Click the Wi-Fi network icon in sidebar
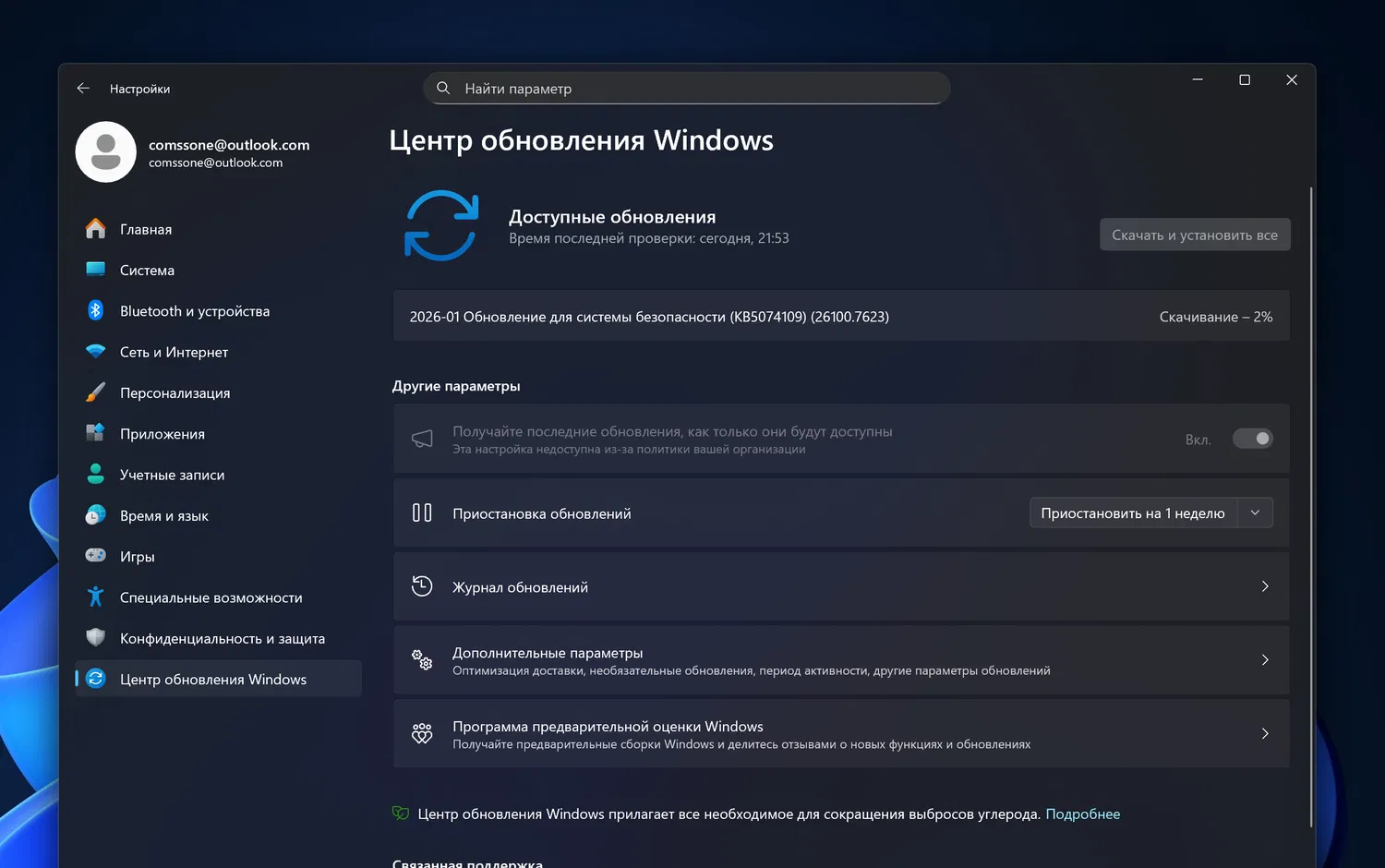 click(95, 352)
